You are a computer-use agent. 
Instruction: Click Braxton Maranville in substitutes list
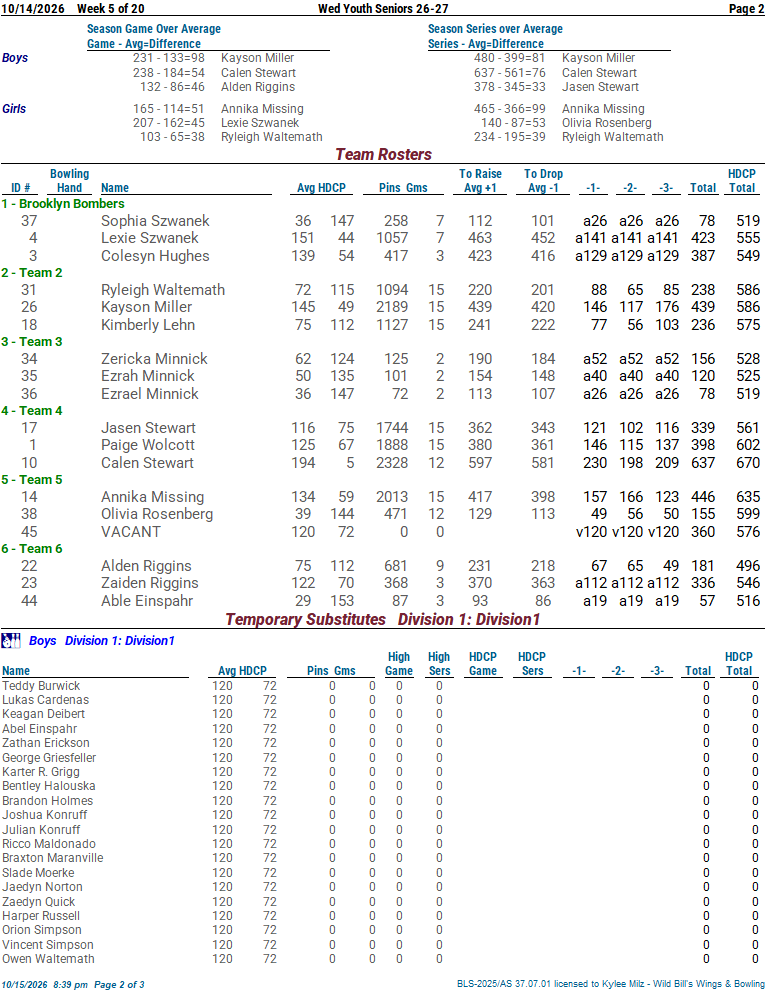pyautogui.click(x=52, y=858)
